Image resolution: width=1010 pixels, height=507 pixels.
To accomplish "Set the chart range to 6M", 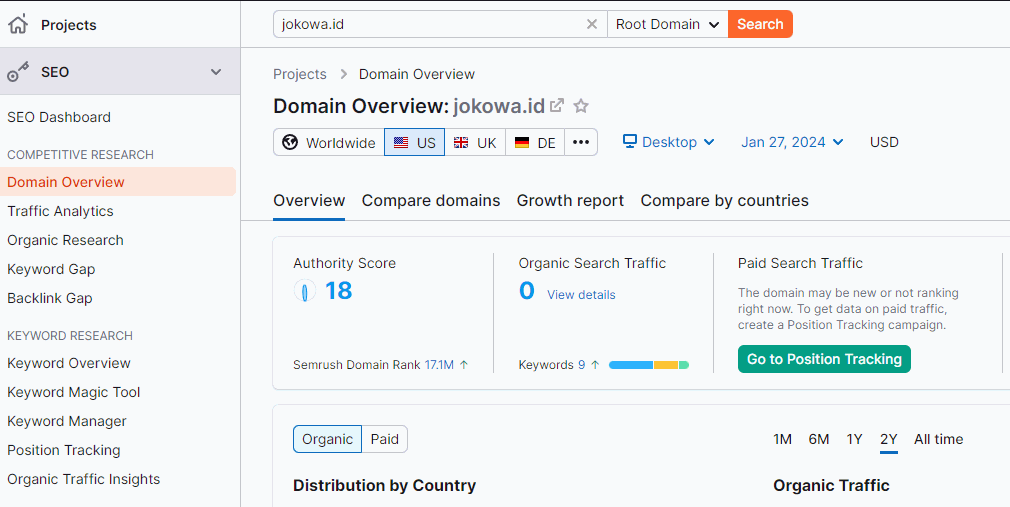I will (x=819, y=439).
